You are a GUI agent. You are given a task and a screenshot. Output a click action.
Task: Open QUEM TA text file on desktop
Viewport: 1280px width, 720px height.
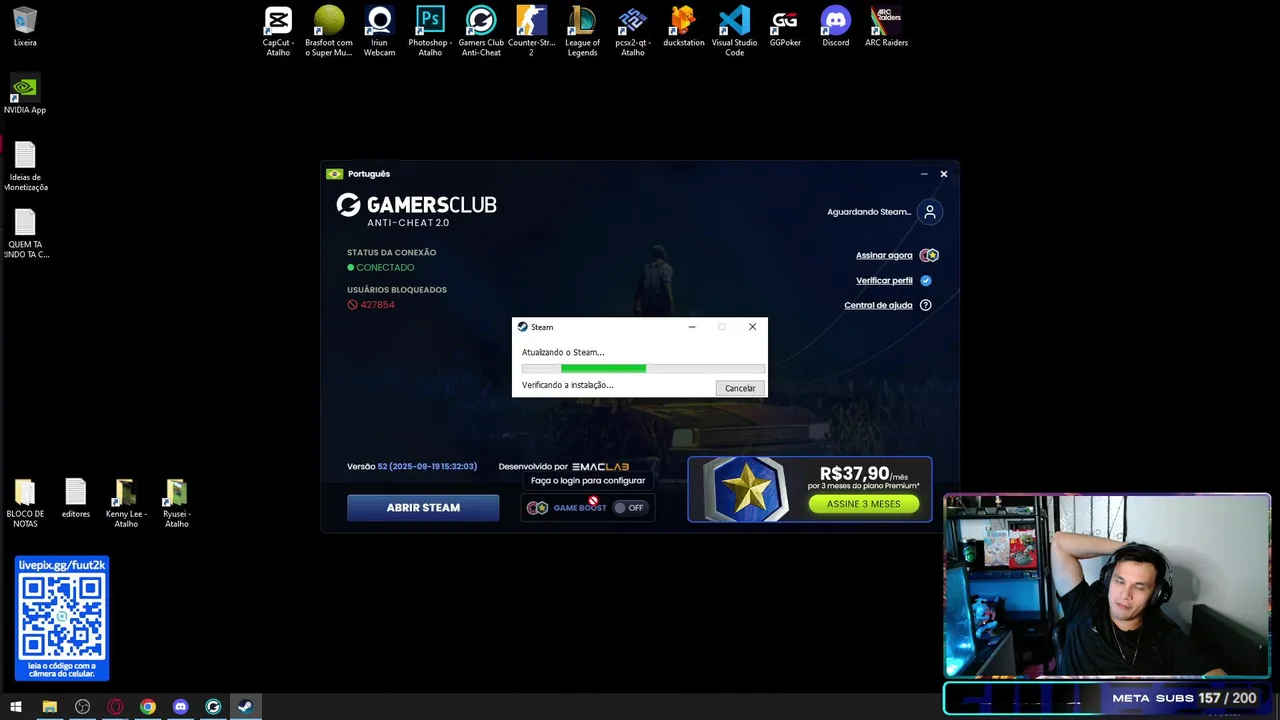(x=25, y=234)
